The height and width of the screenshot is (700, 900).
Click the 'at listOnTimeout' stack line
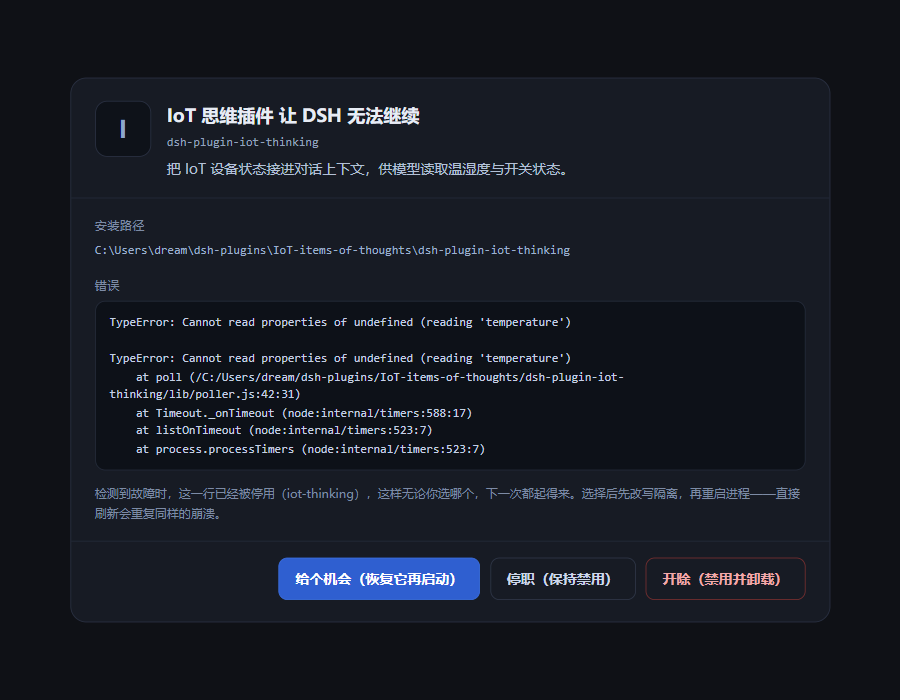tap(284, 430)
